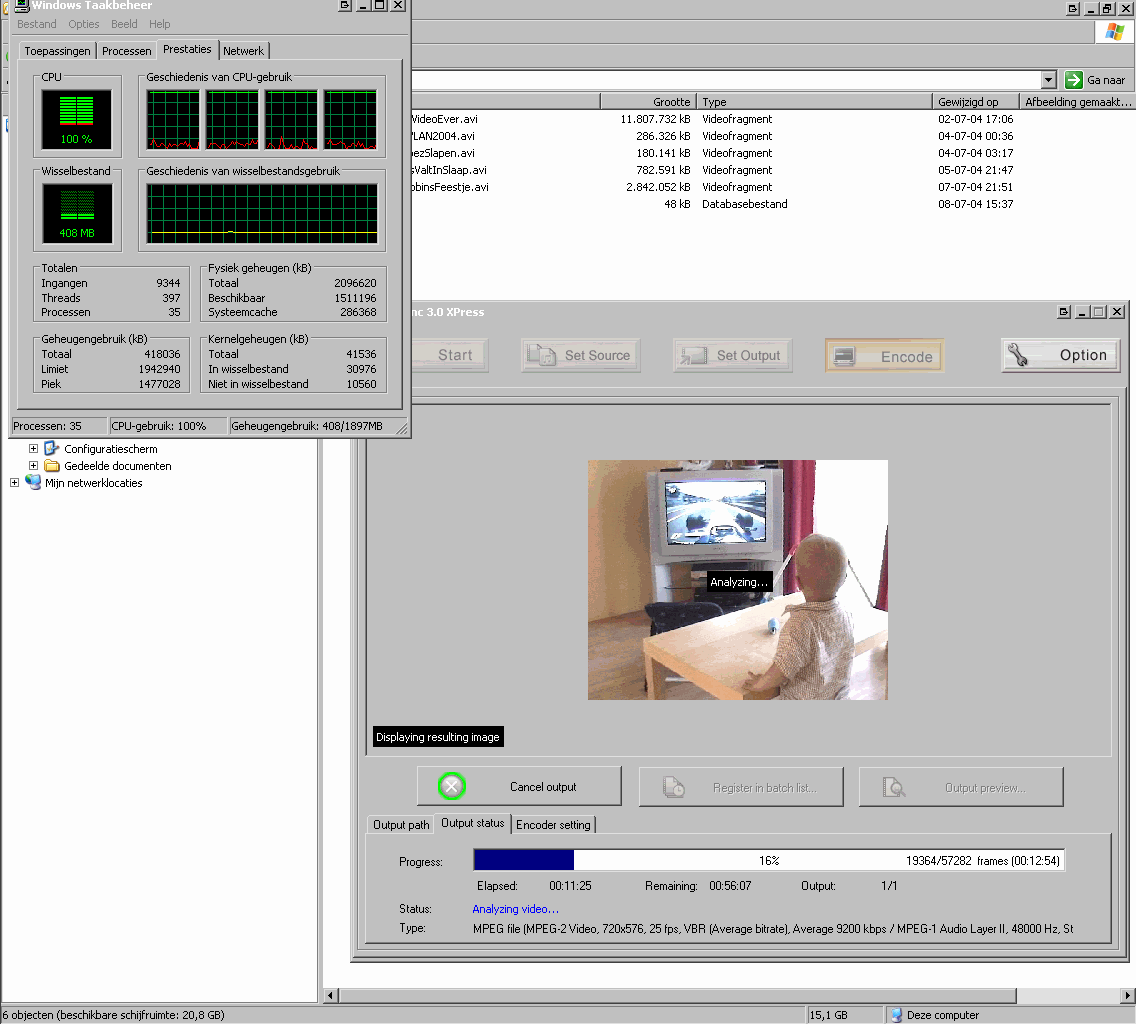
Task: Select the Databasebestand row of 48 kB
Action: click(x=745, y=204)
